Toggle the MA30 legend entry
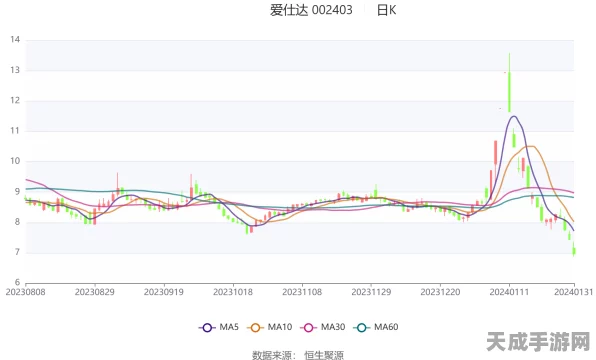 click(323, 327)
